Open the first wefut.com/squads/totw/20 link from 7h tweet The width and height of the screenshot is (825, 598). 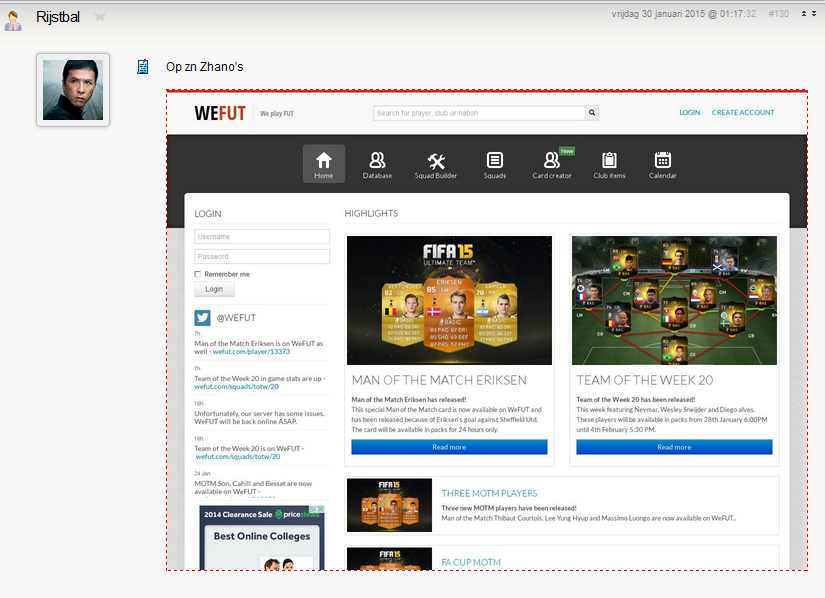236,387
